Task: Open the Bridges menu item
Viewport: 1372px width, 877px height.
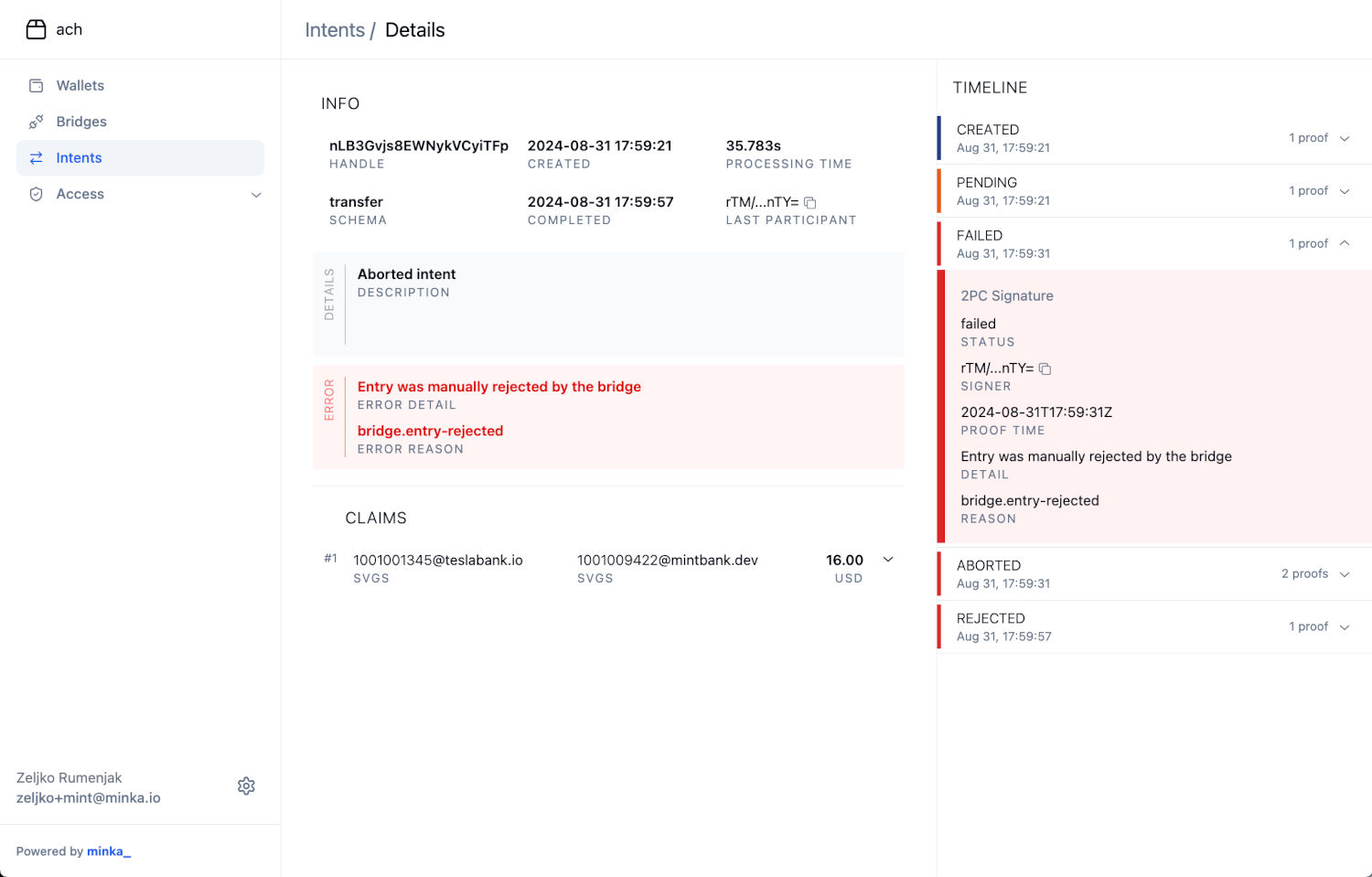Action: pyautogui.click(x=81, y=122)
